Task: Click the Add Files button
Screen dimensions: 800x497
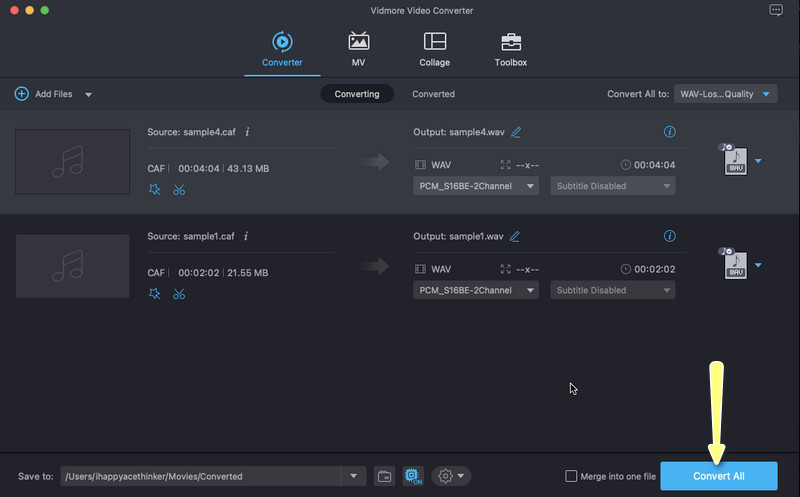Action: [x=45, y=94]
